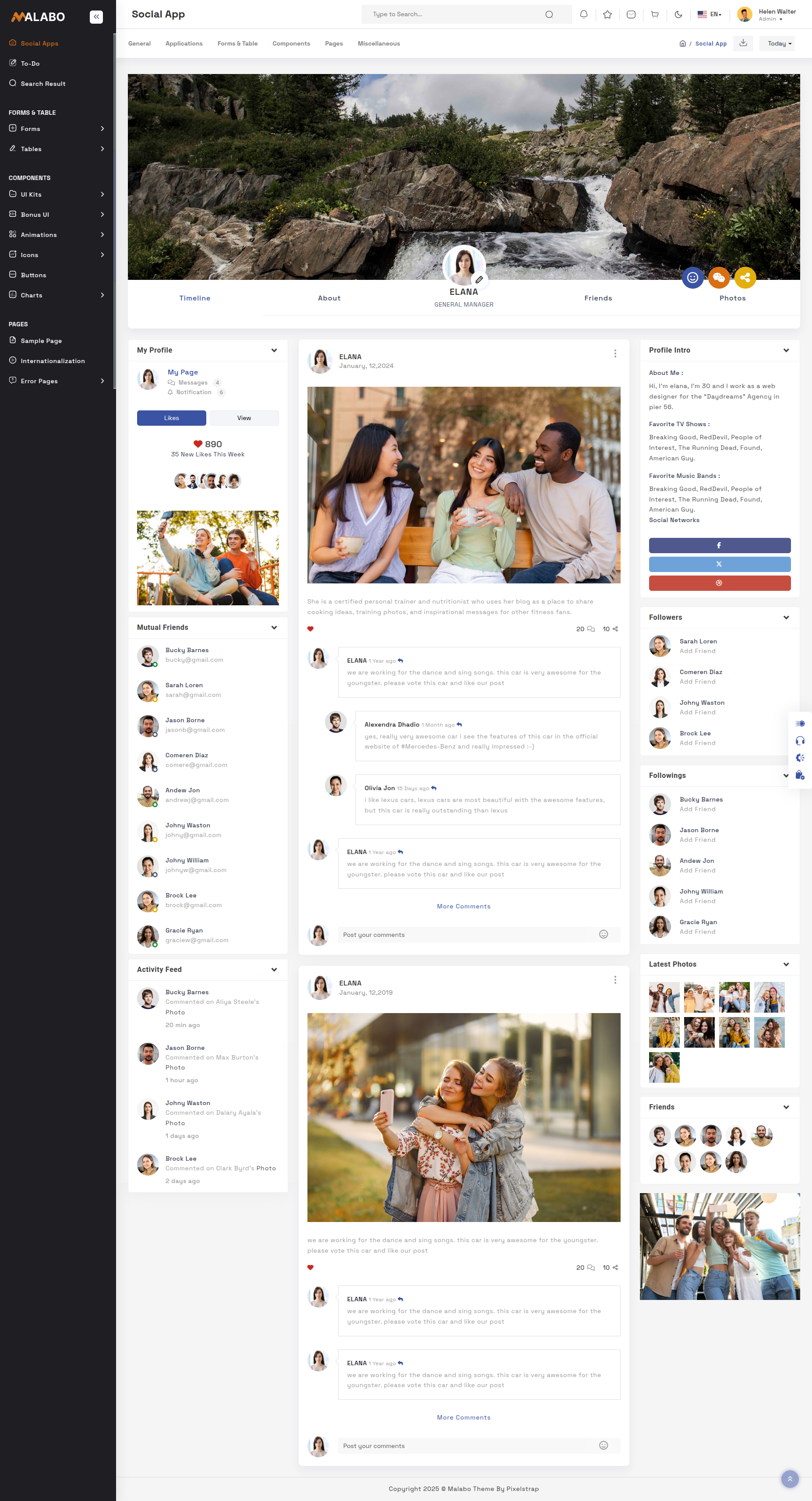Click the blue smiley circle button on the cover

692,277
